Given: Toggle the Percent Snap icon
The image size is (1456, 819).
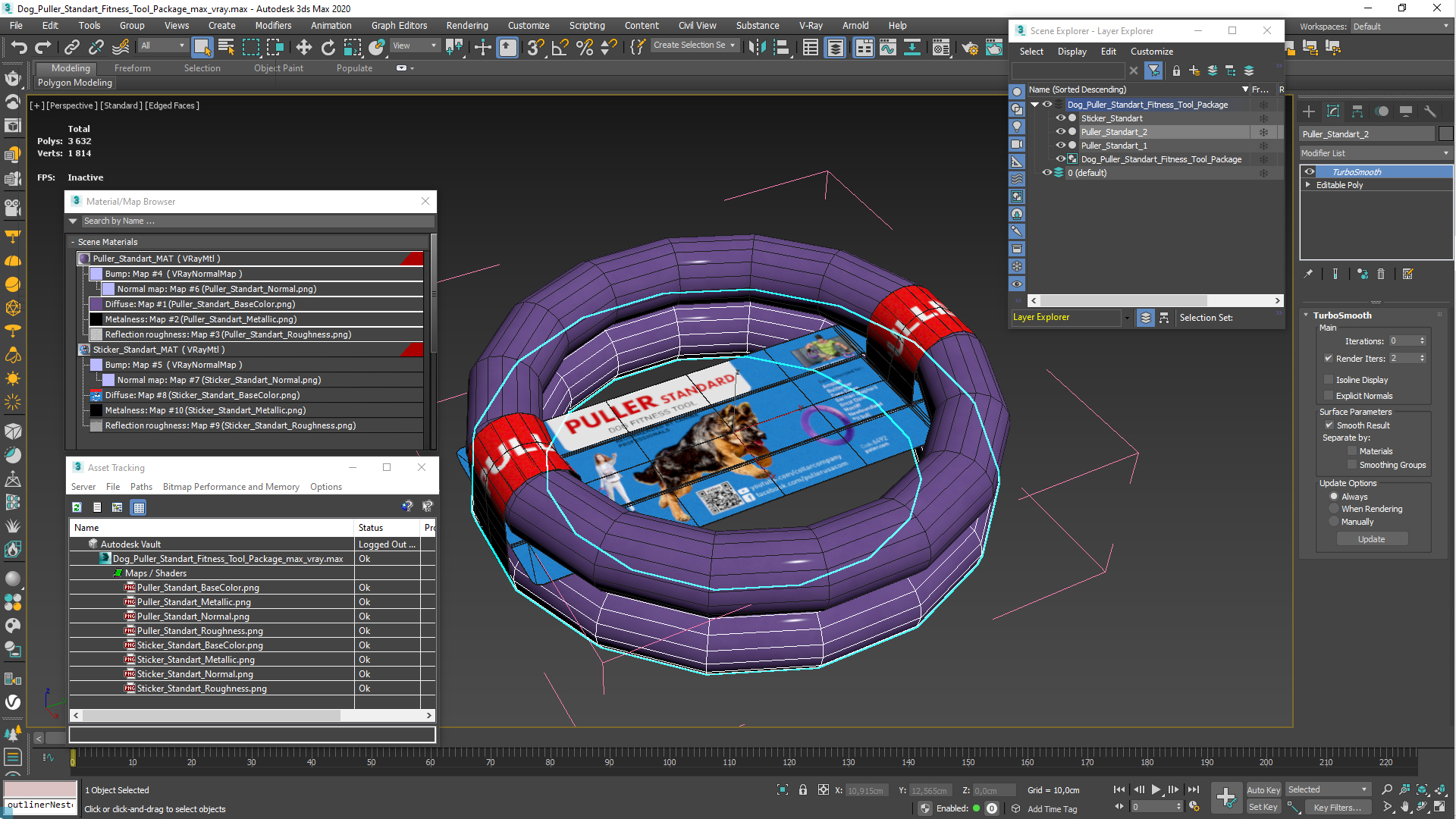Looking at the screenshot, I should point(584,47).
